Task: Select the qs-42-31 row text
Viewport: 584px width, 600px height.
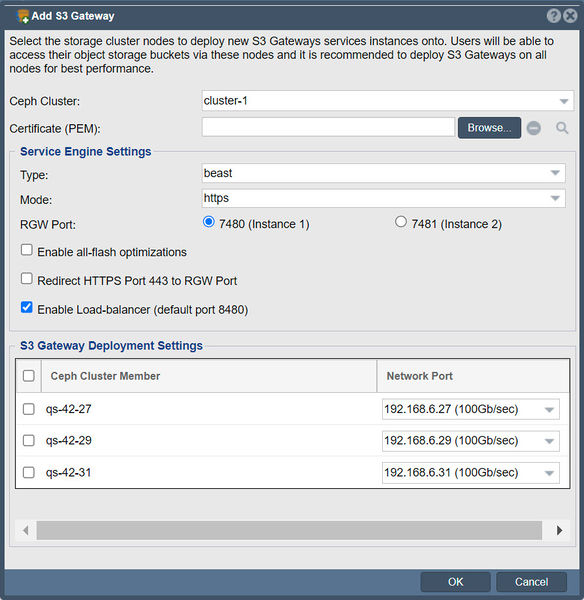Action: coord(69,473)
